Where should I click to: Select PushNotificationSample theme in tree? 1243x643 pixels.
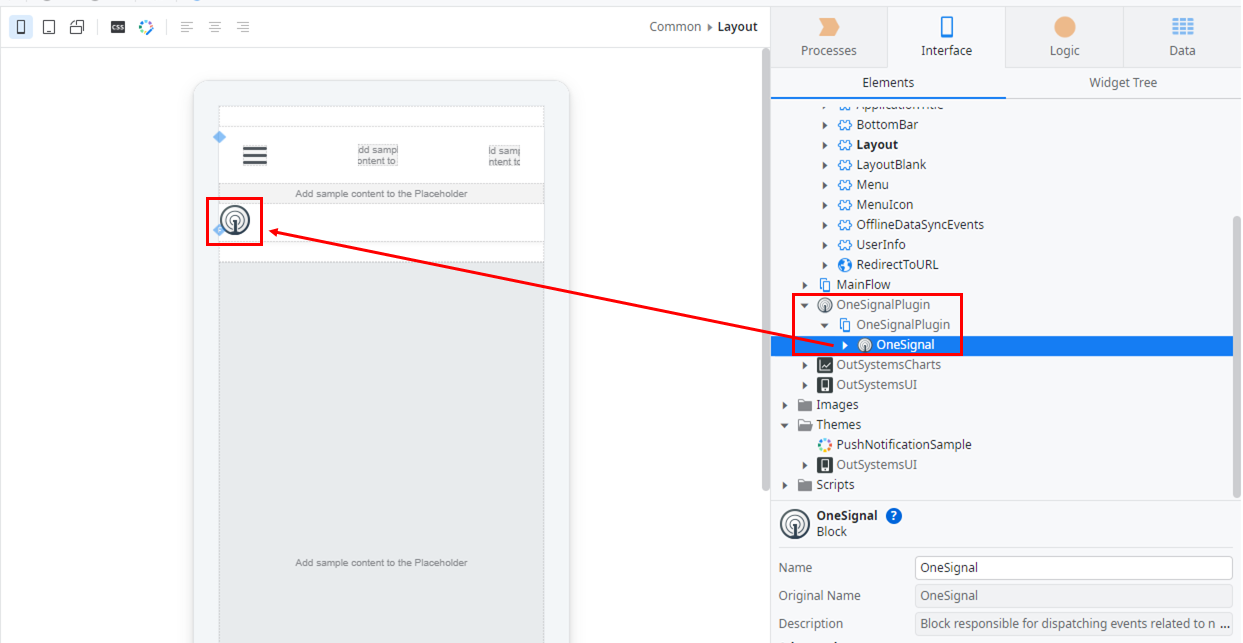tap(903, 445)
